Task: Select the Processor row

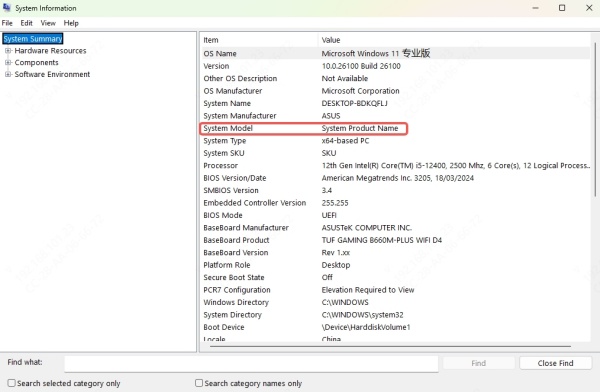Action: click(x=396, y=165)
